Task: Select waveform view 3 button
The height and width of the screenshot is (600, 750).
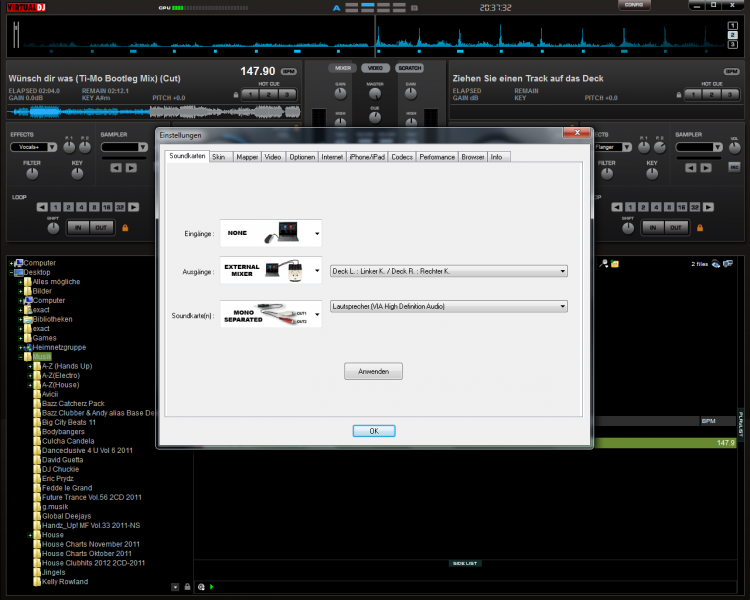Action: tap(732, 44)
